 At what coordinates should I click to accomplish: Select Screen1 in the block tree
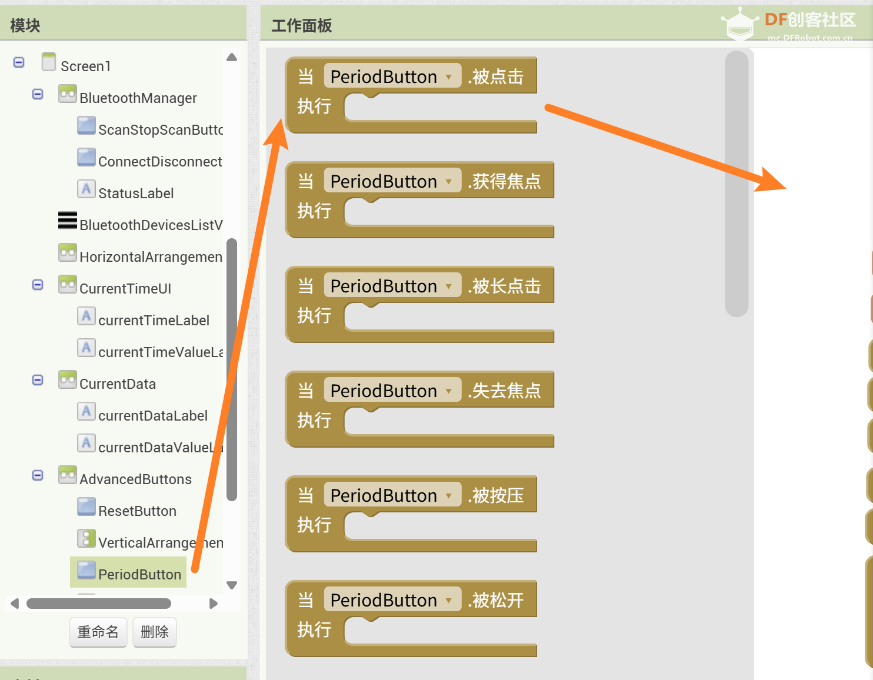(x=86, y=66)
